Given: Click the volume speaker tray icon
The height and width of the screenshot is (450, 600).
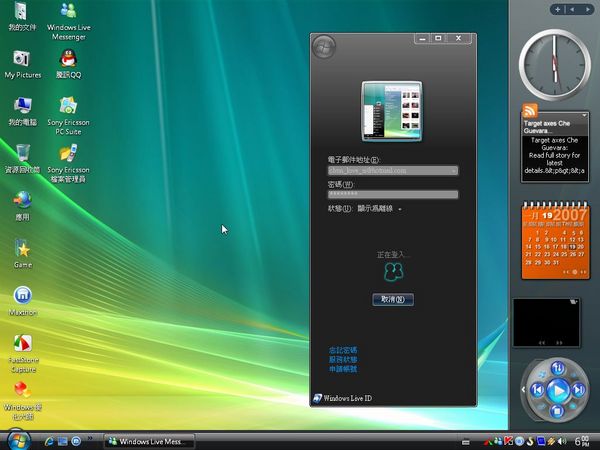Looking at the screenshot, I should [562, 442].
